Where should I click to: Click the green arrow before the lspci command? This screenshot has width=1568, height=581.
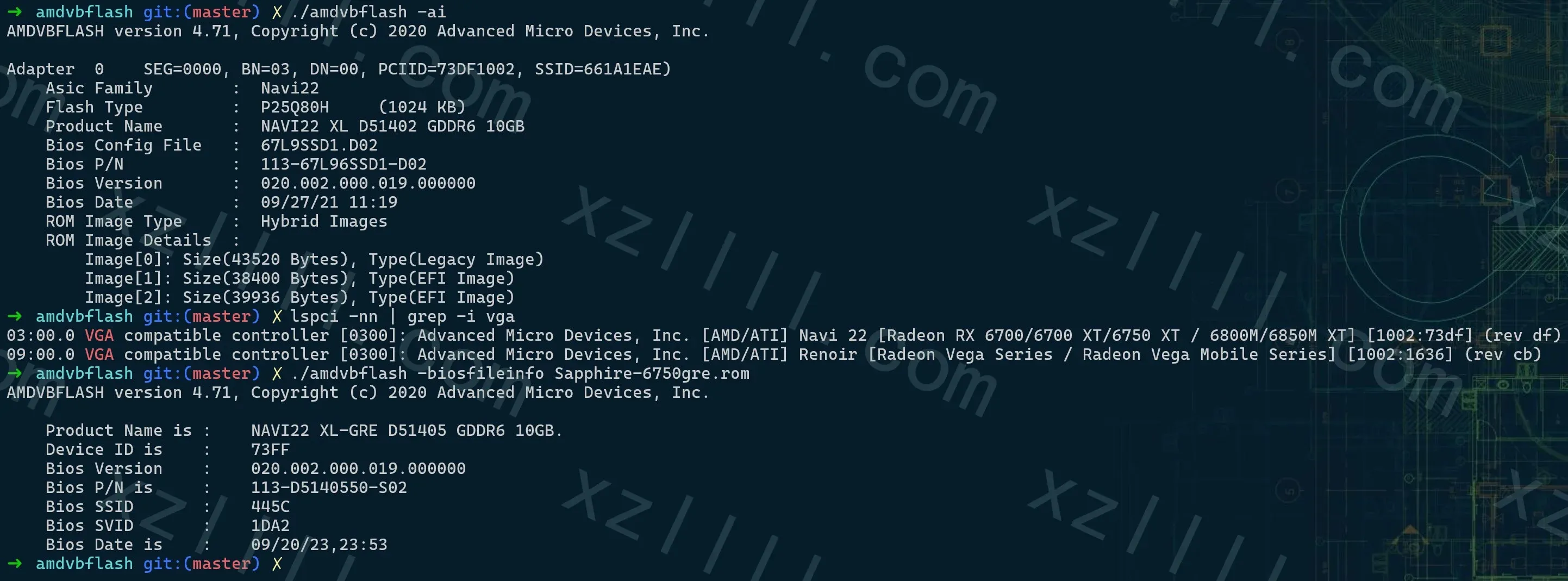point(15,316)
